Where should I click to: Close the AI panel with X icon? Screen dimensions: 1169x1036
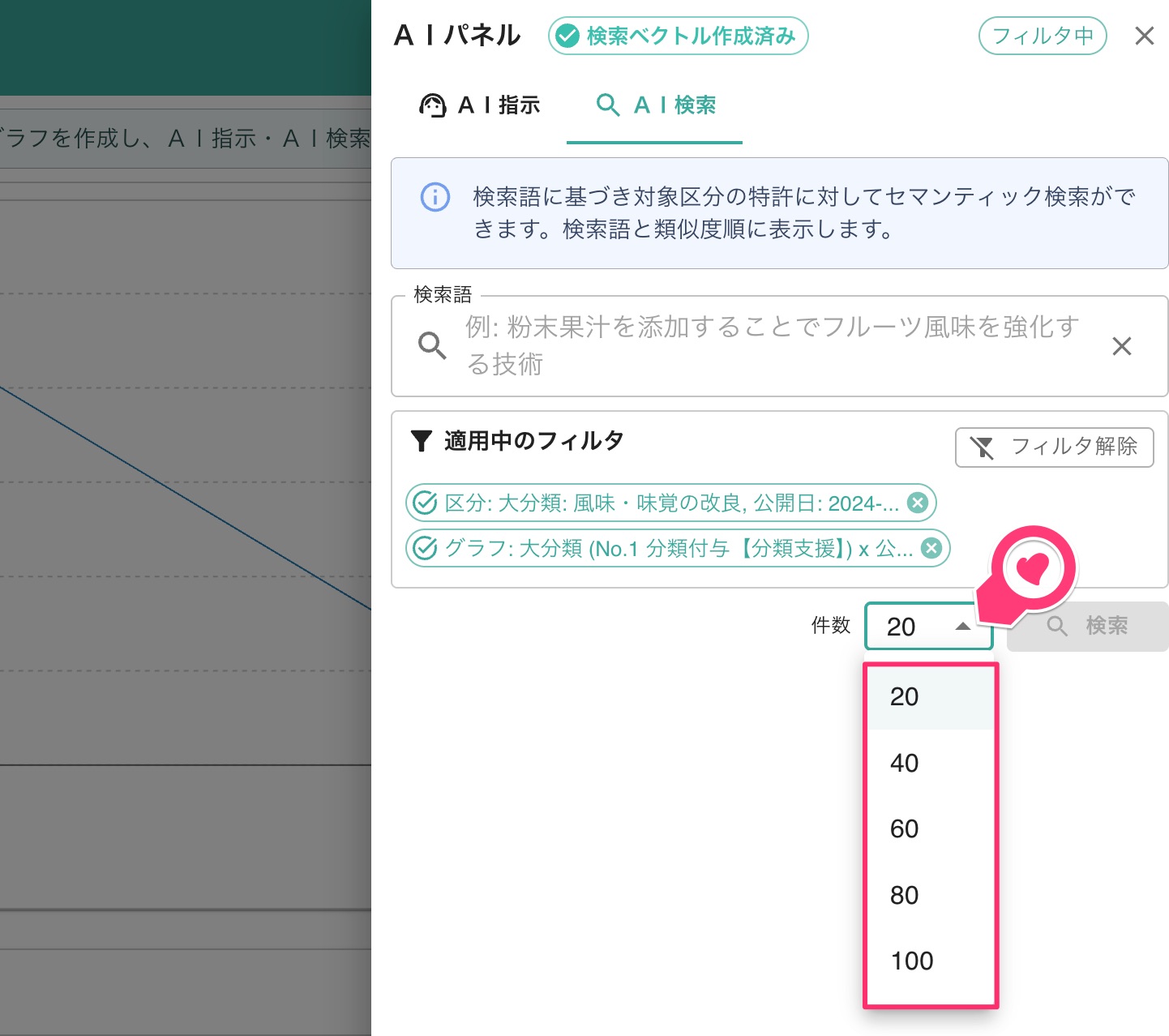point(1144,36)
